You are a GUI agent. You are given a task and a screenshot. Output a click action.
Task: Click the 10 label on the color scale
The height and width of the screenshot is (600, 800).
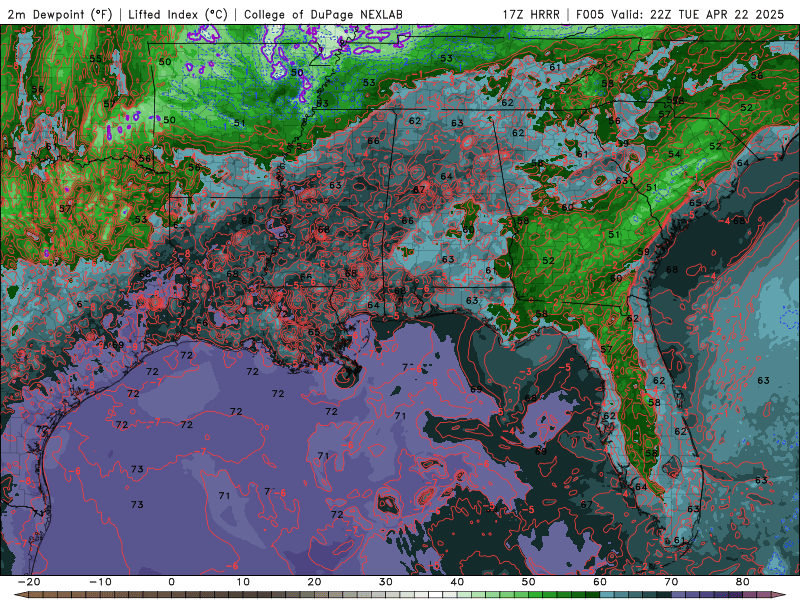point(243,582)
